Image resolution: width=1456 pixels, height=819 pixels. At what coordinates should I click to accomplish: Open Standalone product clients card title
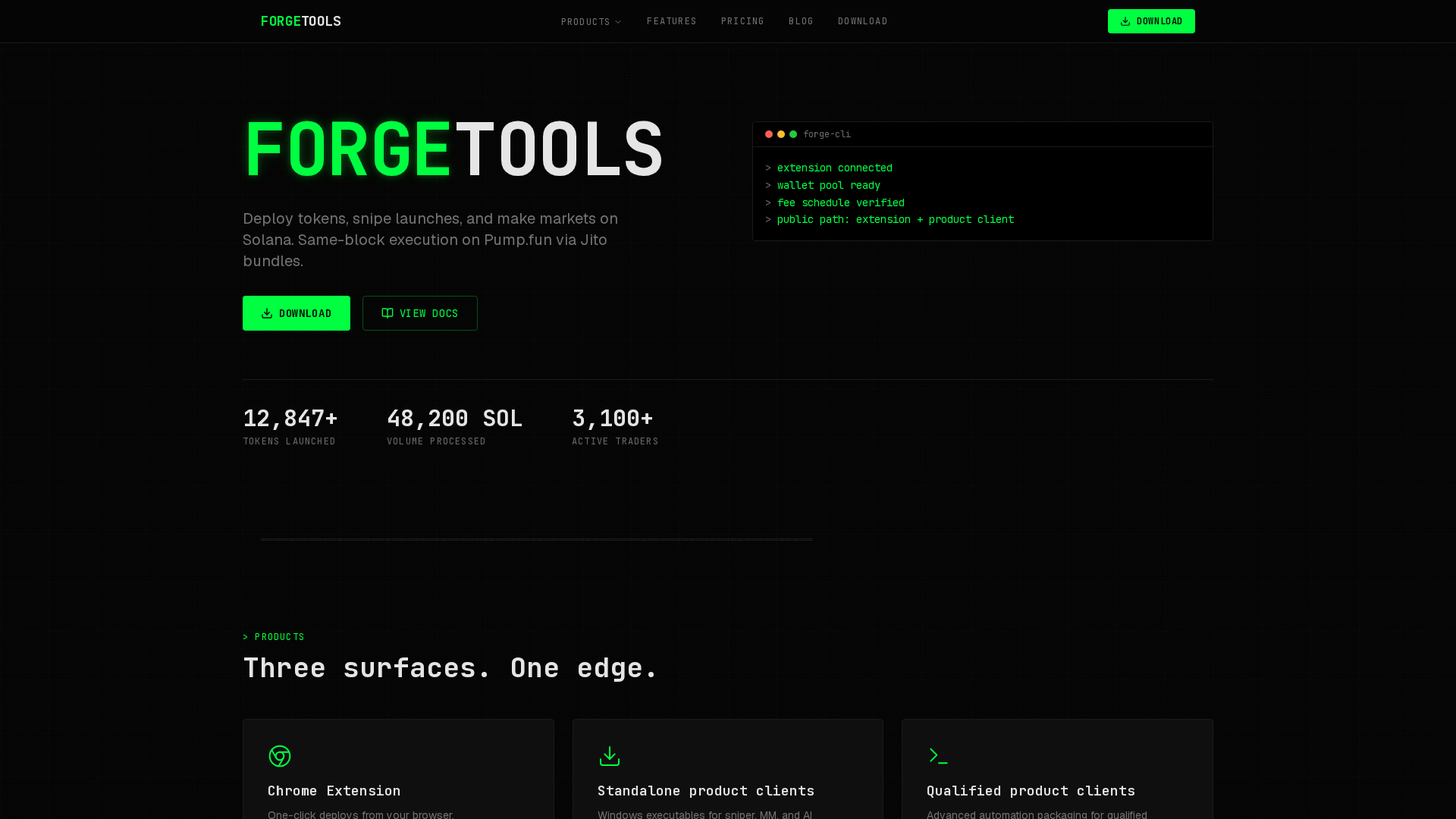(x=706, y=790)
